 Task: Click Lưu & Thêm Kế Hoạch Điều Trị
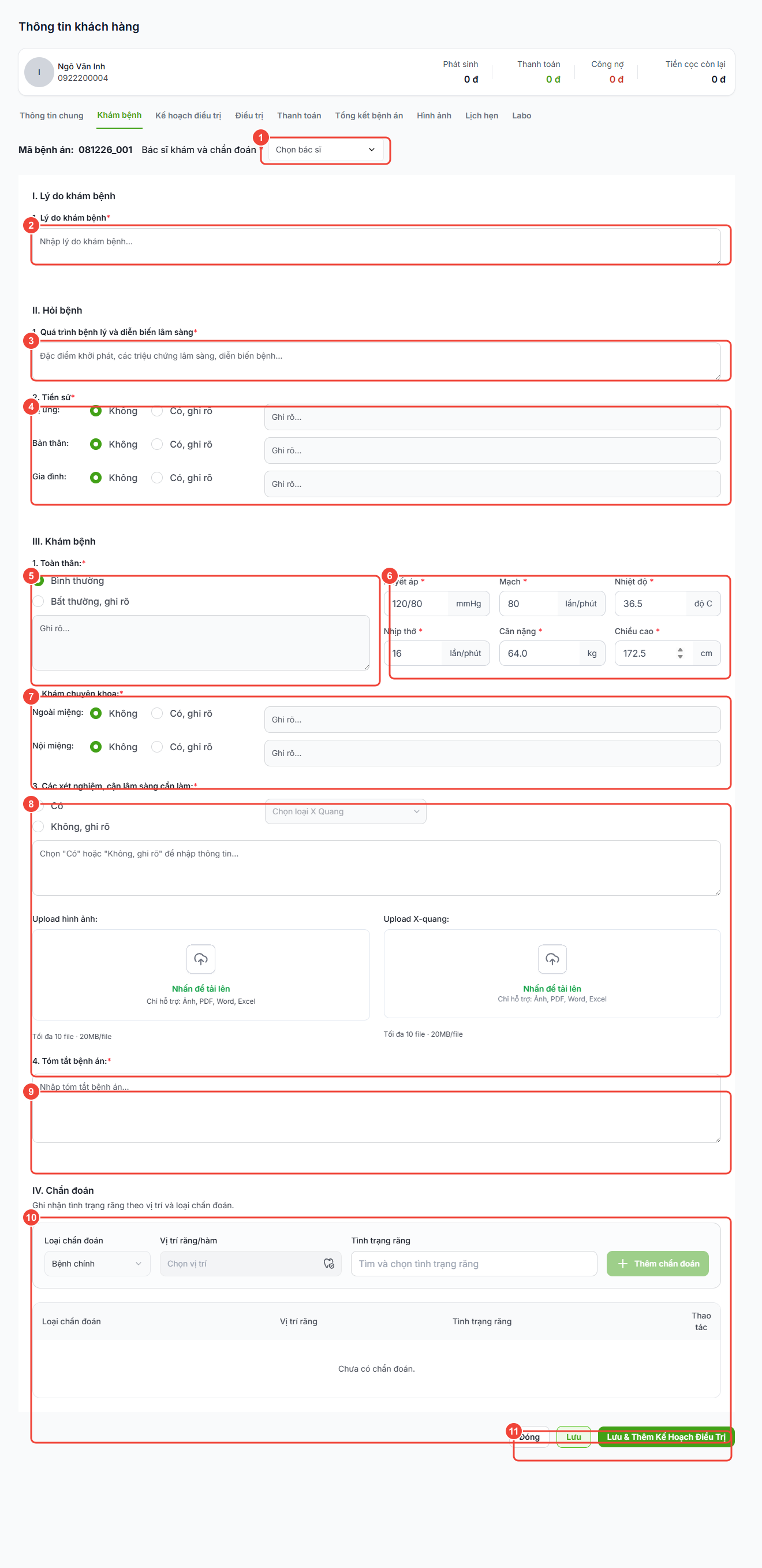666,1436
